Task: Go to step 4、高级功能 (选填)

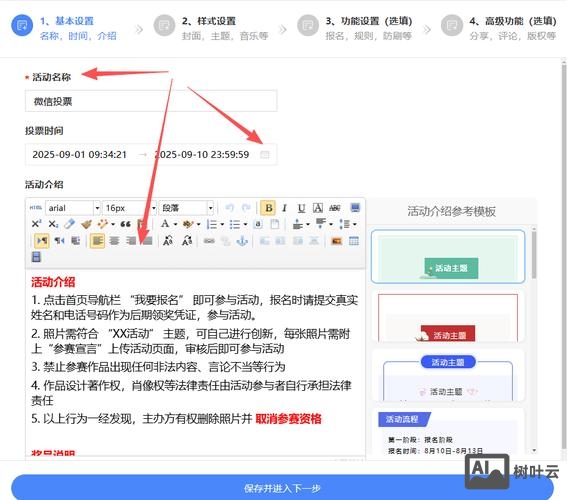Action: (498, 27)
